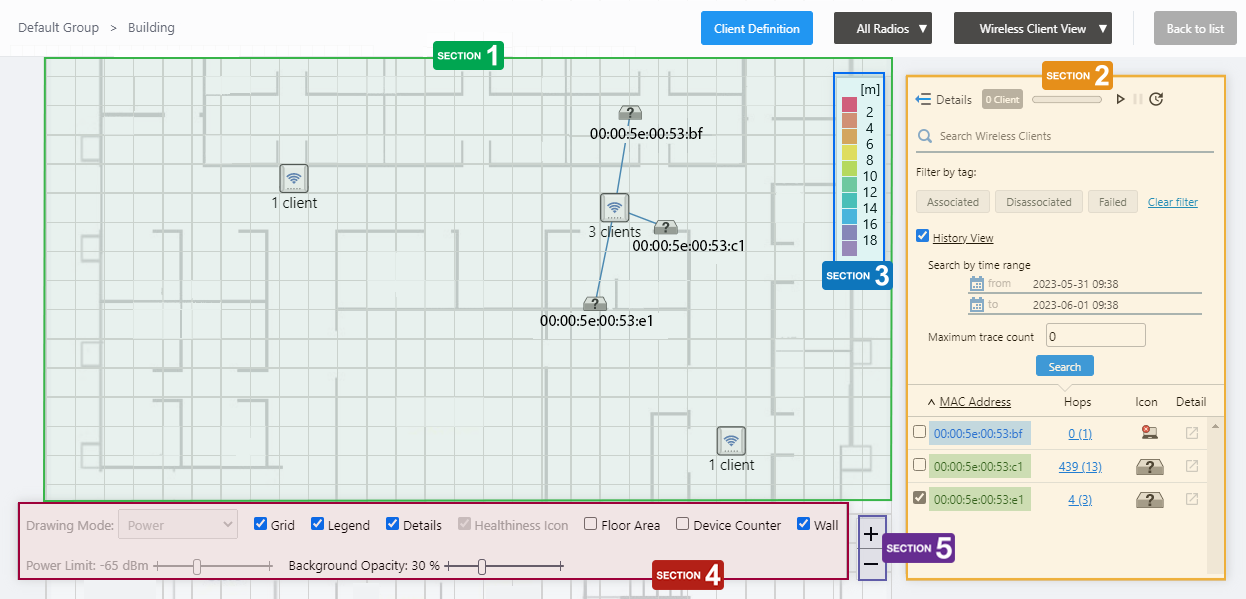
Task: Sort by the MAC Address column header
Action: [x=974, y=402]
